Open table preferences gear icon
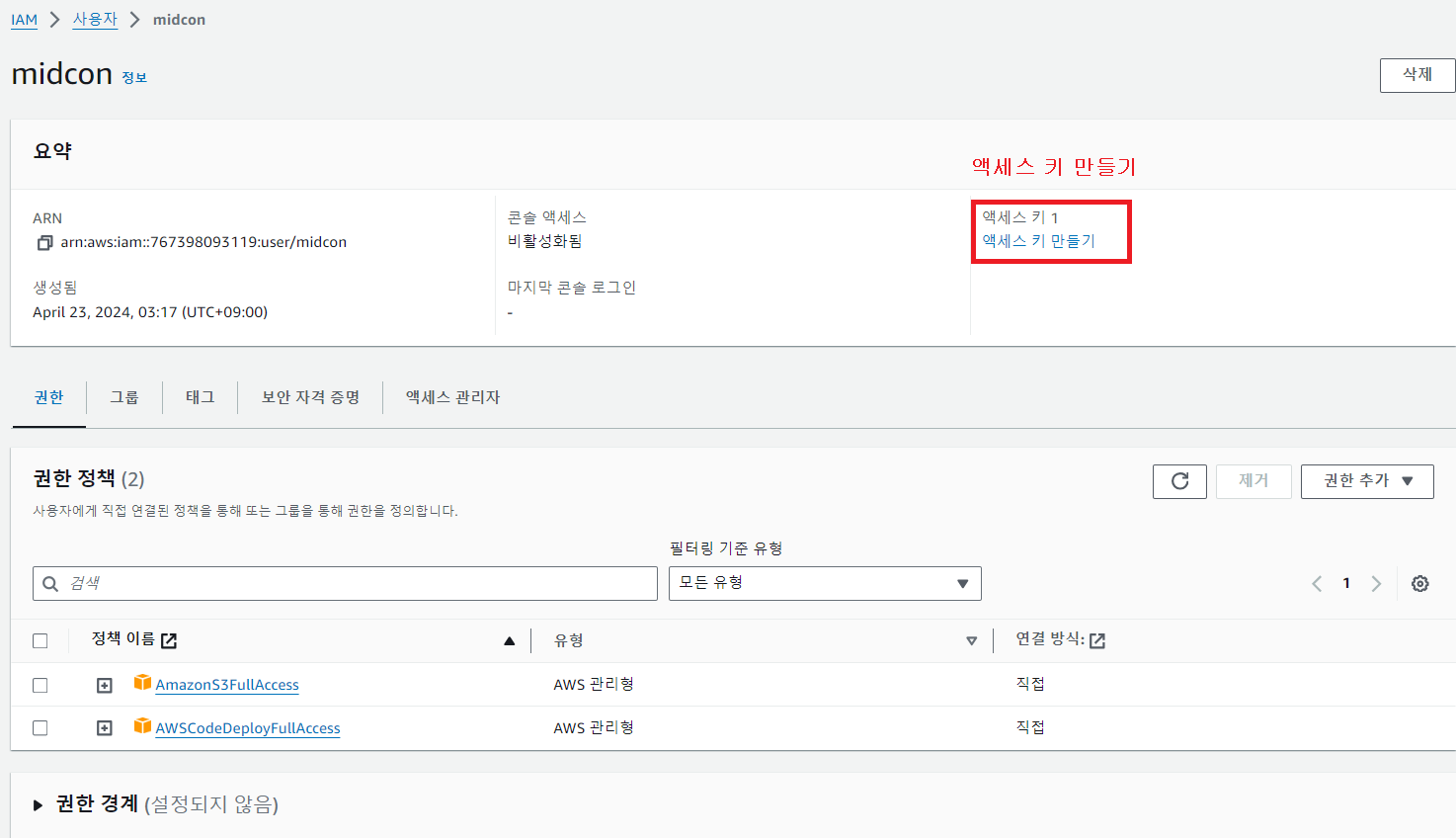 coord(1420,584)
